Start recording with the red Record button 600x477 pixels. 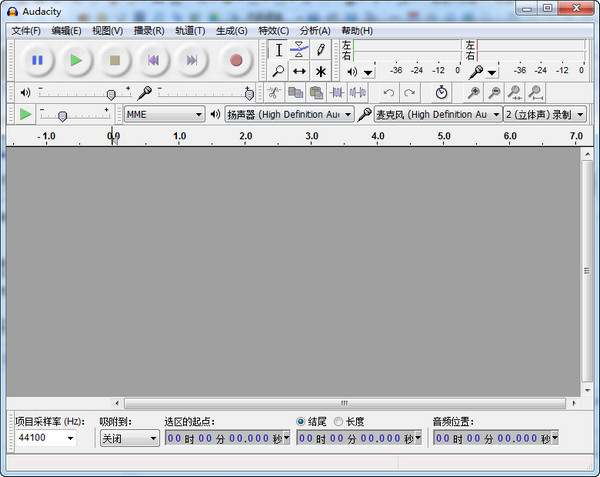236,60
